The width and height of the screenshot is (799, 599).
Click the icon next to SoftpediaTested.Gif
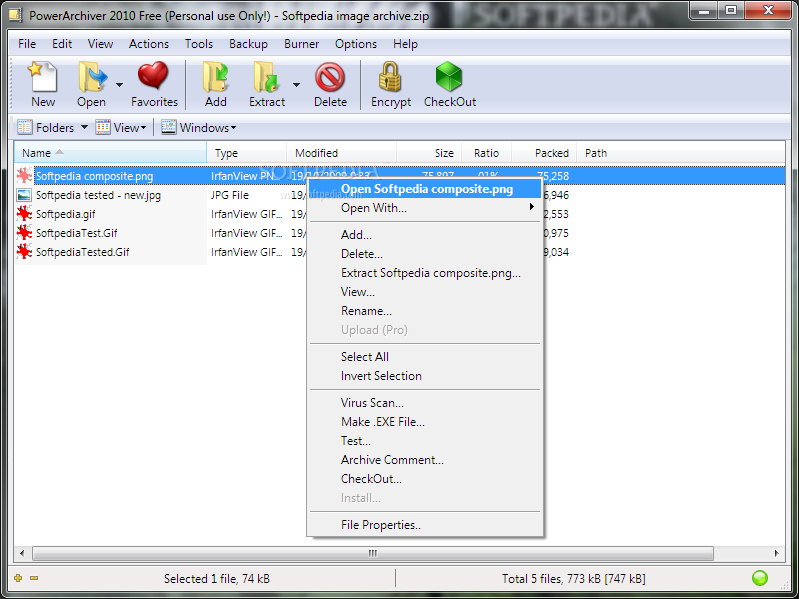[x=24, y=252]
